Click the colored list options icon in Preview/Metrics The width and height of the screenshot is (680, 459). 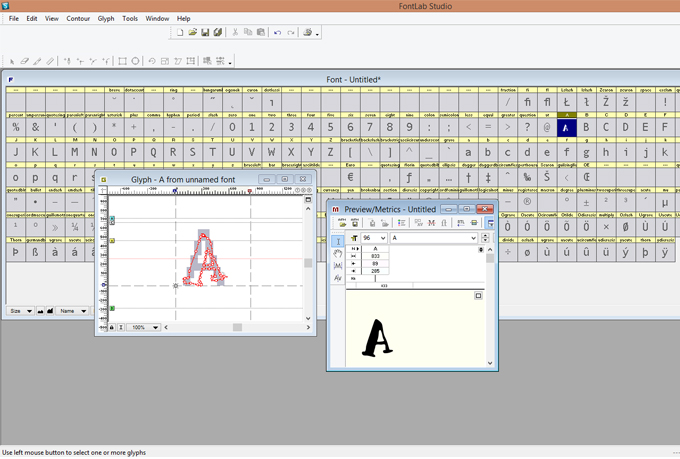(402, 223)
